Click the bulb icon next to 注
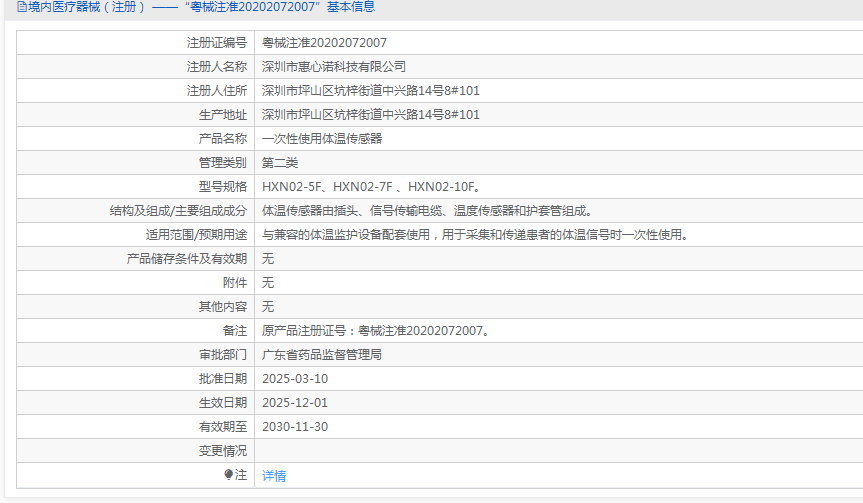This screenshot has width=863, height=503. point(228,474)
